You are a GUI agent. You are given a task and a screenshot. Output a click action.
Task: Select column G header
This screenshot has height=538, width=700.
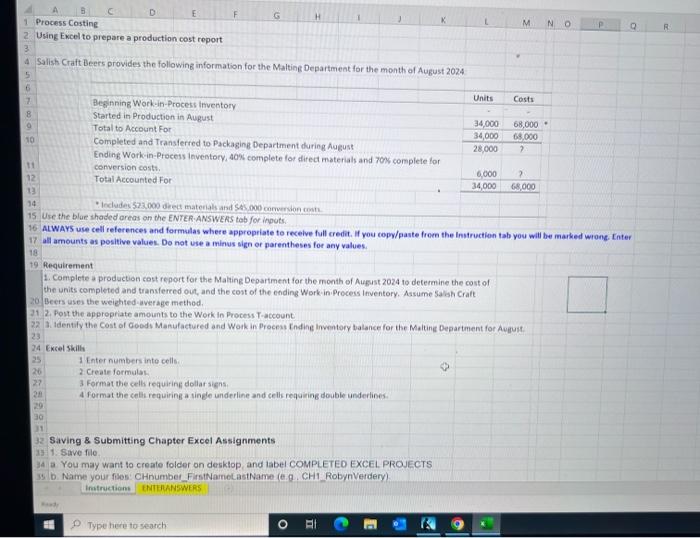coord(277,16)
